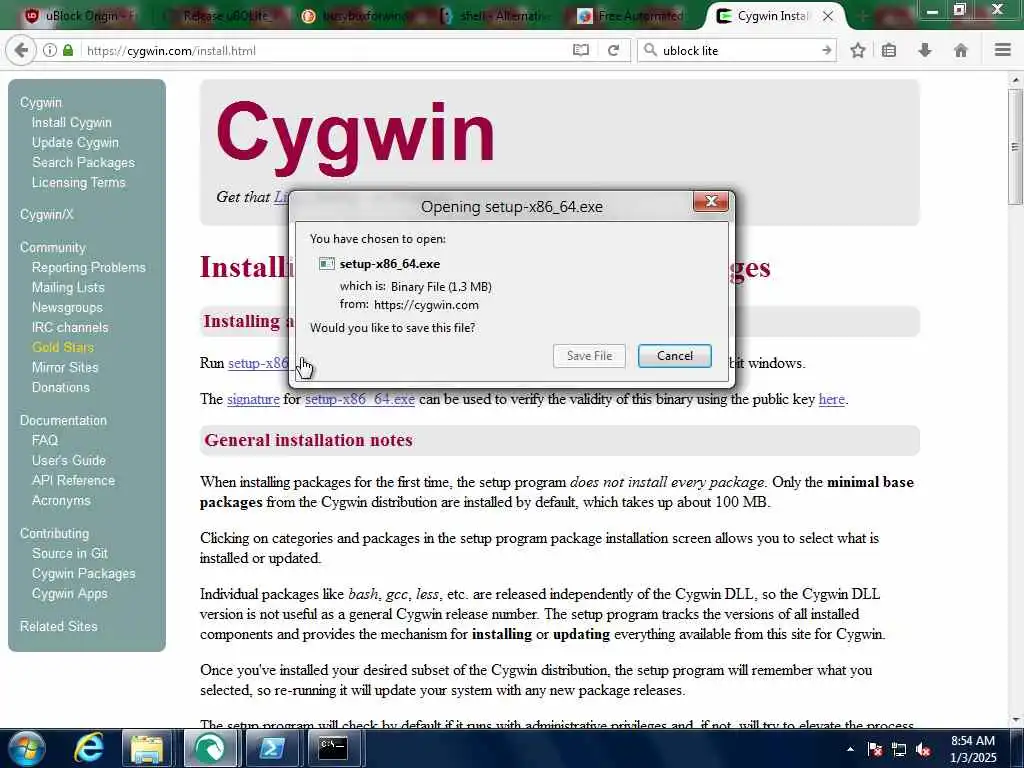This screenshot has width=1024, height=768.
Task: Bookmark this page with star icon
Action: click(858, 50)
